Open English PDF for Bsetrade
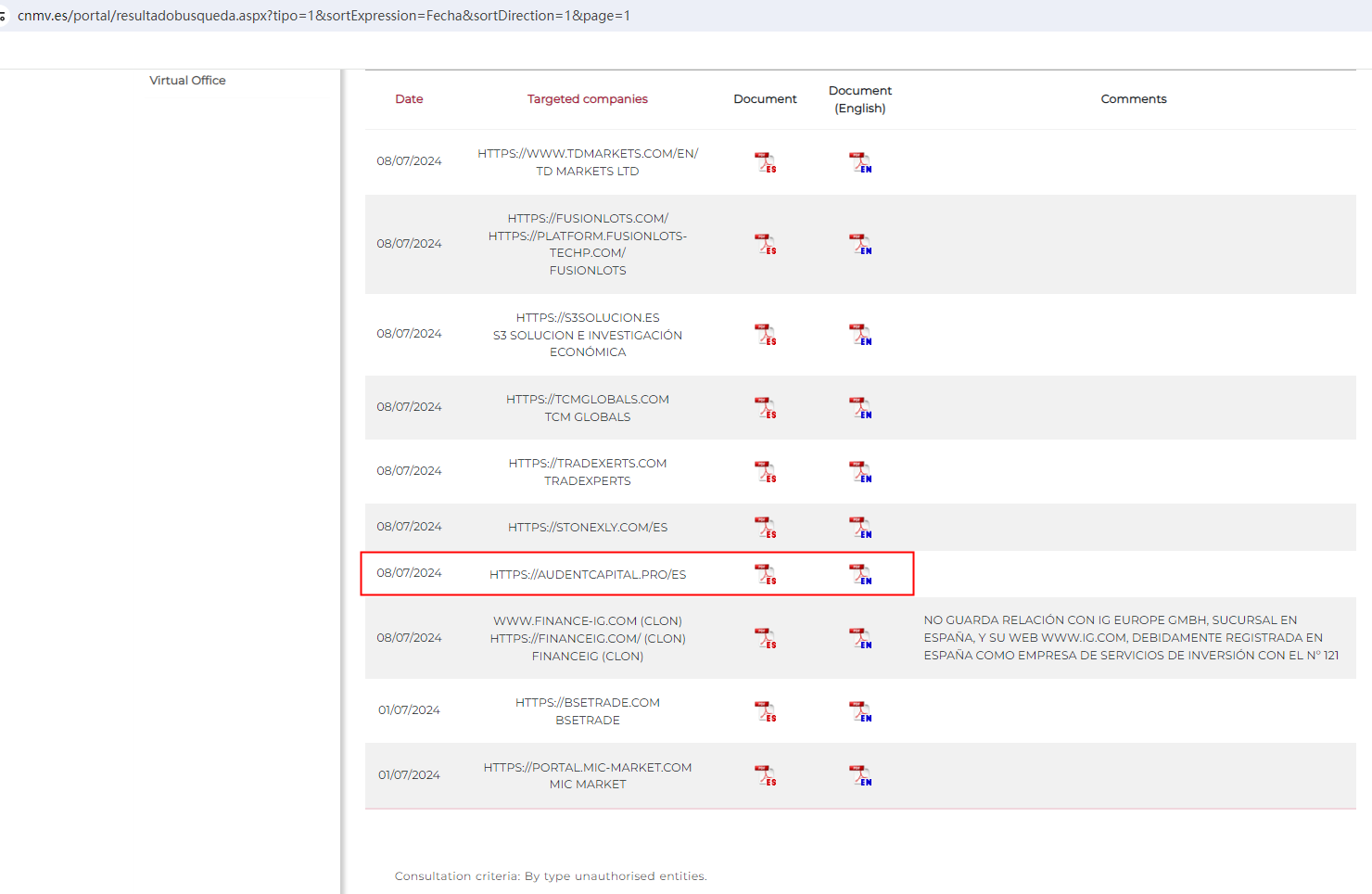This screenshot has height=894, width=1372. (860, 710)
